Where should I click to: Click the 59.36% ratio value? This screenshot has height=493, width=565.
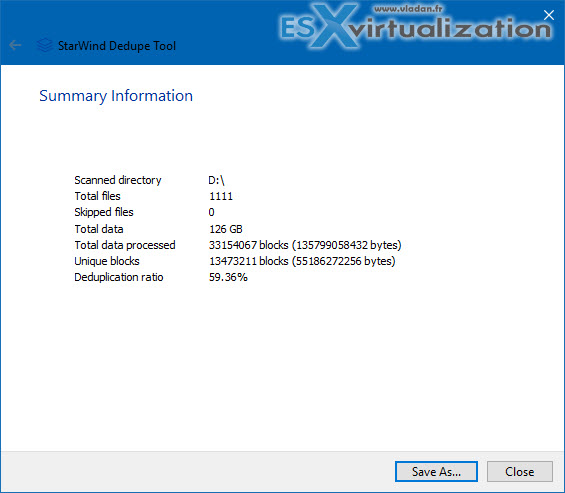228,277
